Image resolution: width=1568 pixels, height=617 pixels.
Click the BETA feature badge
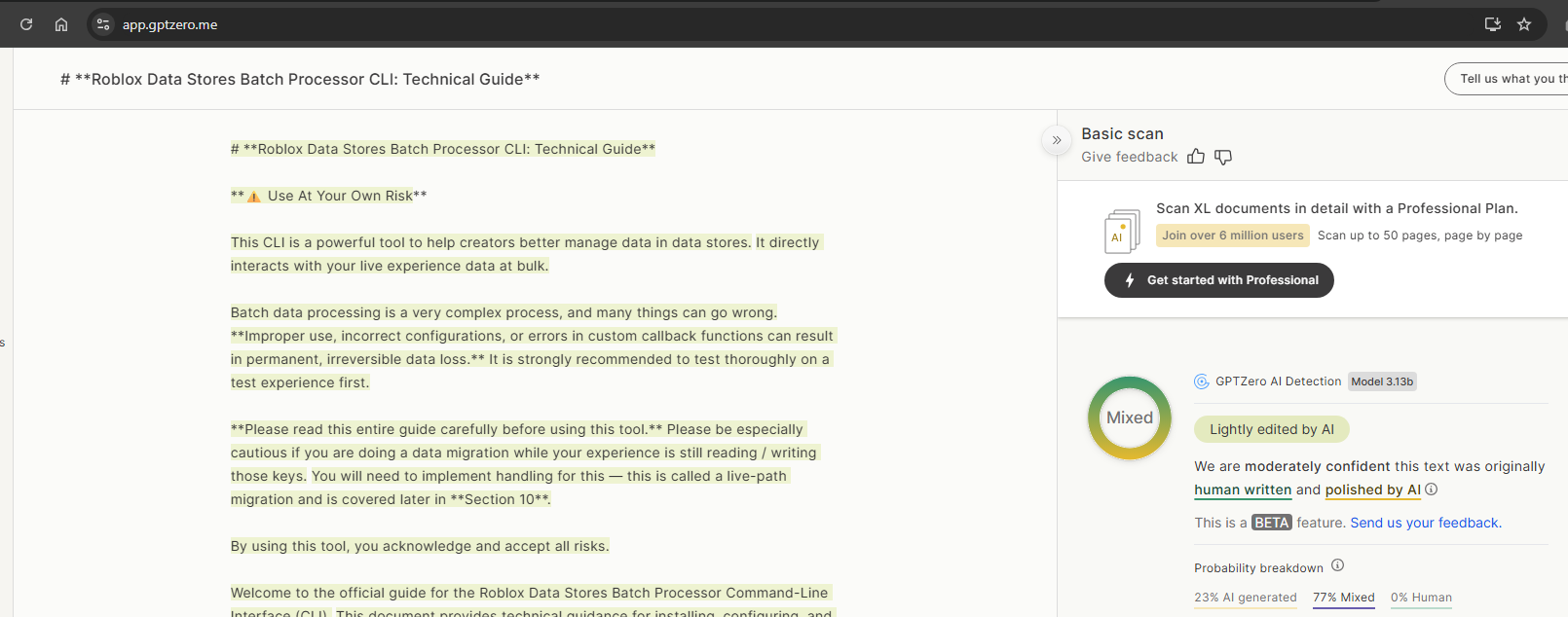[x=1272, y=523]
